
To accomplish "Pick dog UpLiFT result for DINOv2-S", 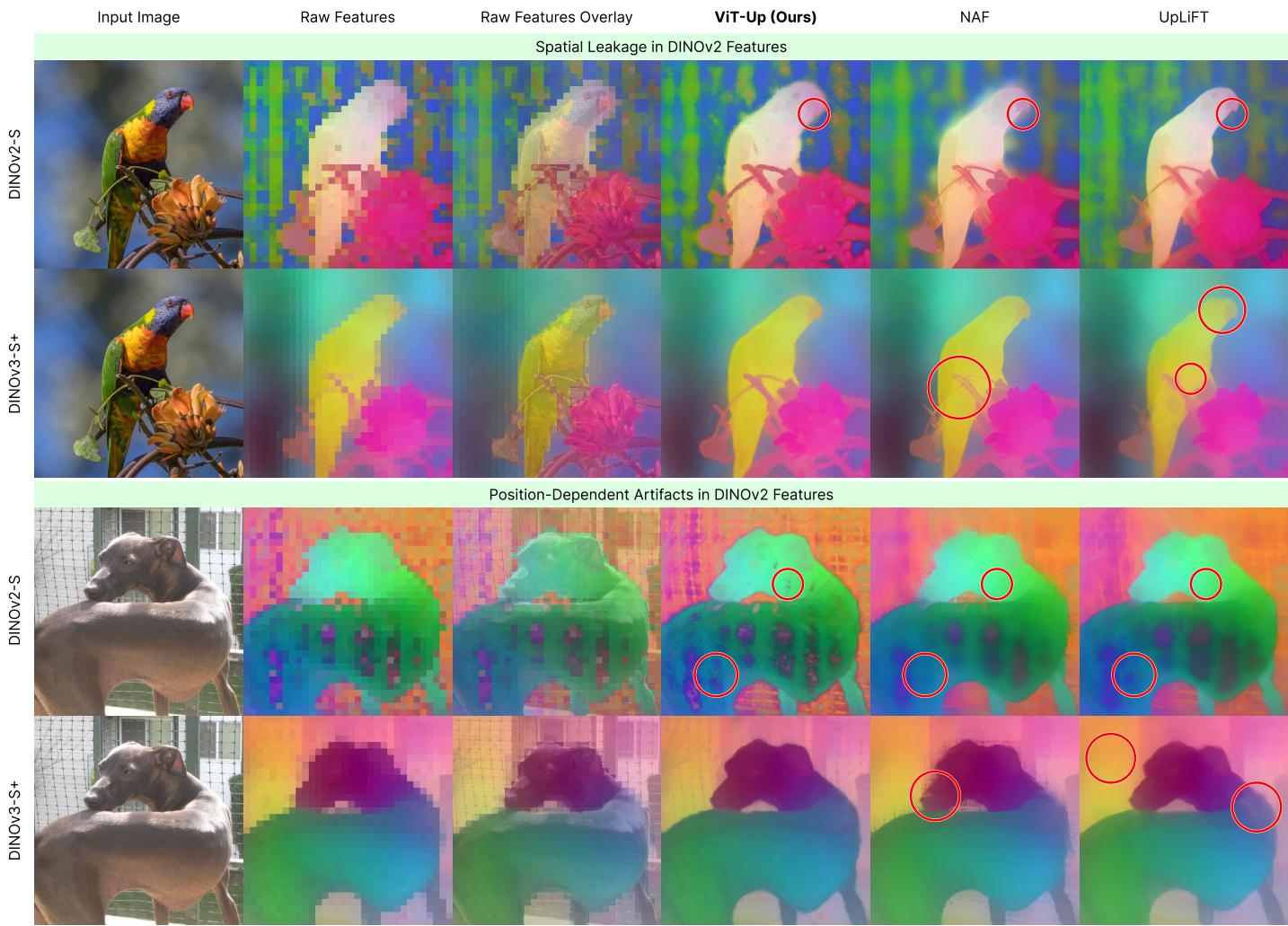I will tap(1184, 612).
